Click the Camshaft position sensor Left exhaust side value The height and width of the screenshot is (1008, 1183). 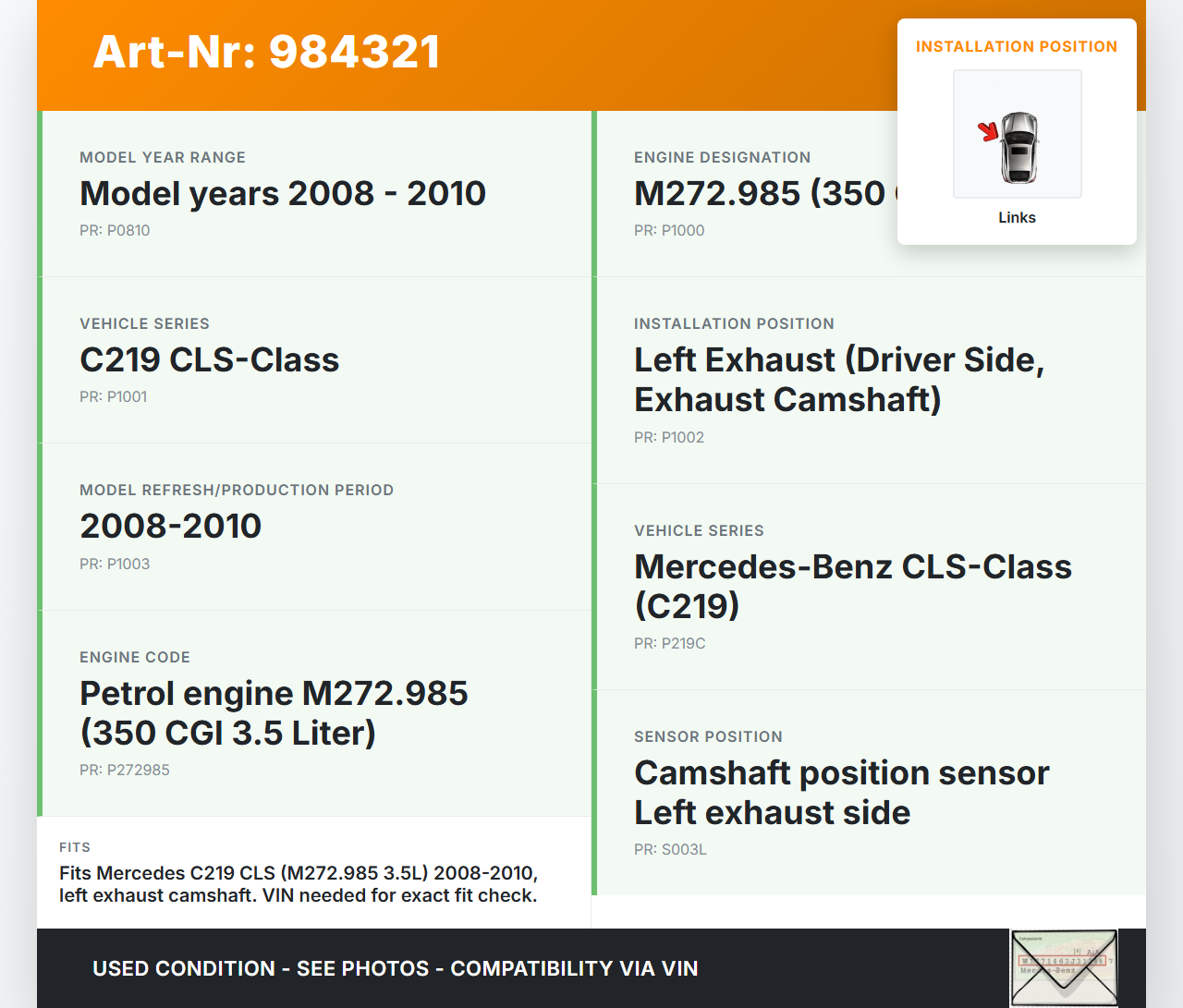(842, 793)
